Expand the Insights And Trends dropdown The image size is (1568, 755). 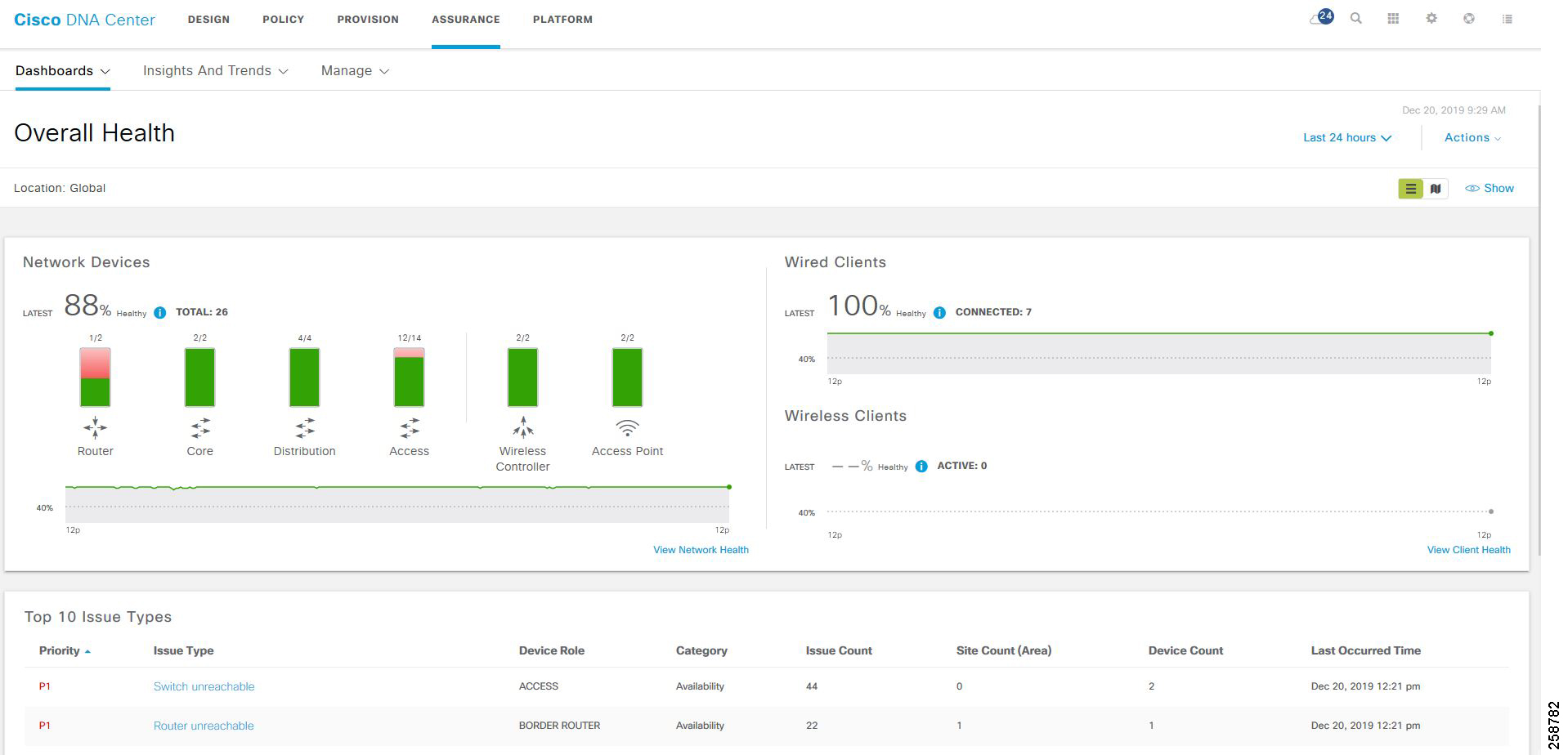tap(215, 71)
